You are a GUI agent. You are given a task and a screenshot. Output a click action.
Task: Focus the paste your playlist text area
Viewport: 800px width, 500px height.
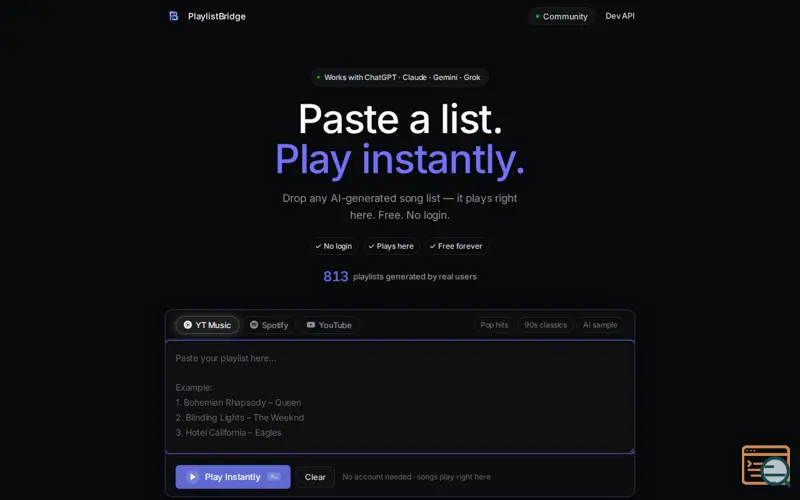coord(400,396)
